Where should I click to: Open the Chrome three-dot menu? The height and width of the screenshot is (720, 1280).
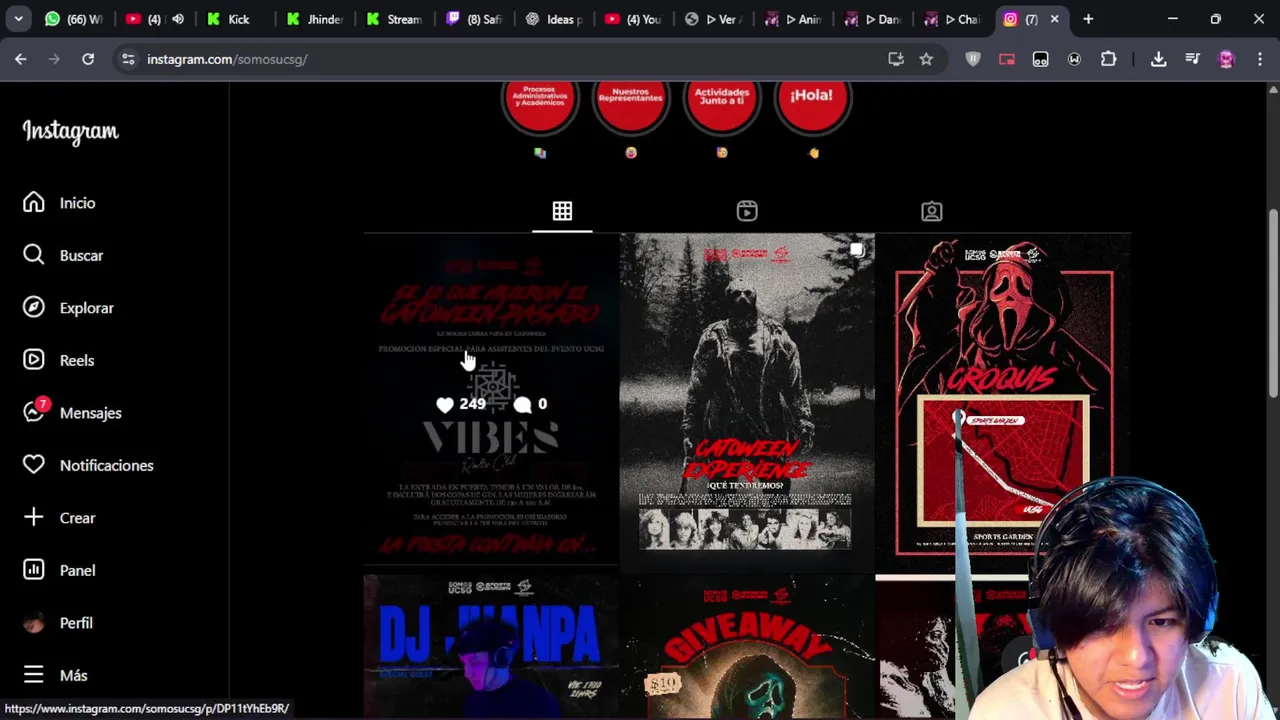1259,59
